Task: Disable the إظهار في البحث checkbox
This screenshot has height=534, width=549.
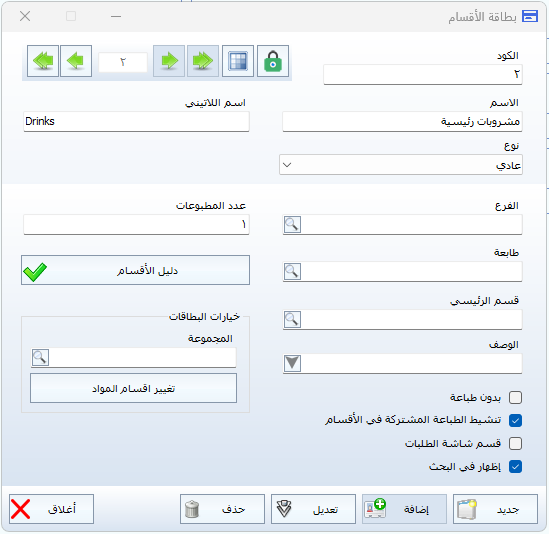Action: coord(515,466)
